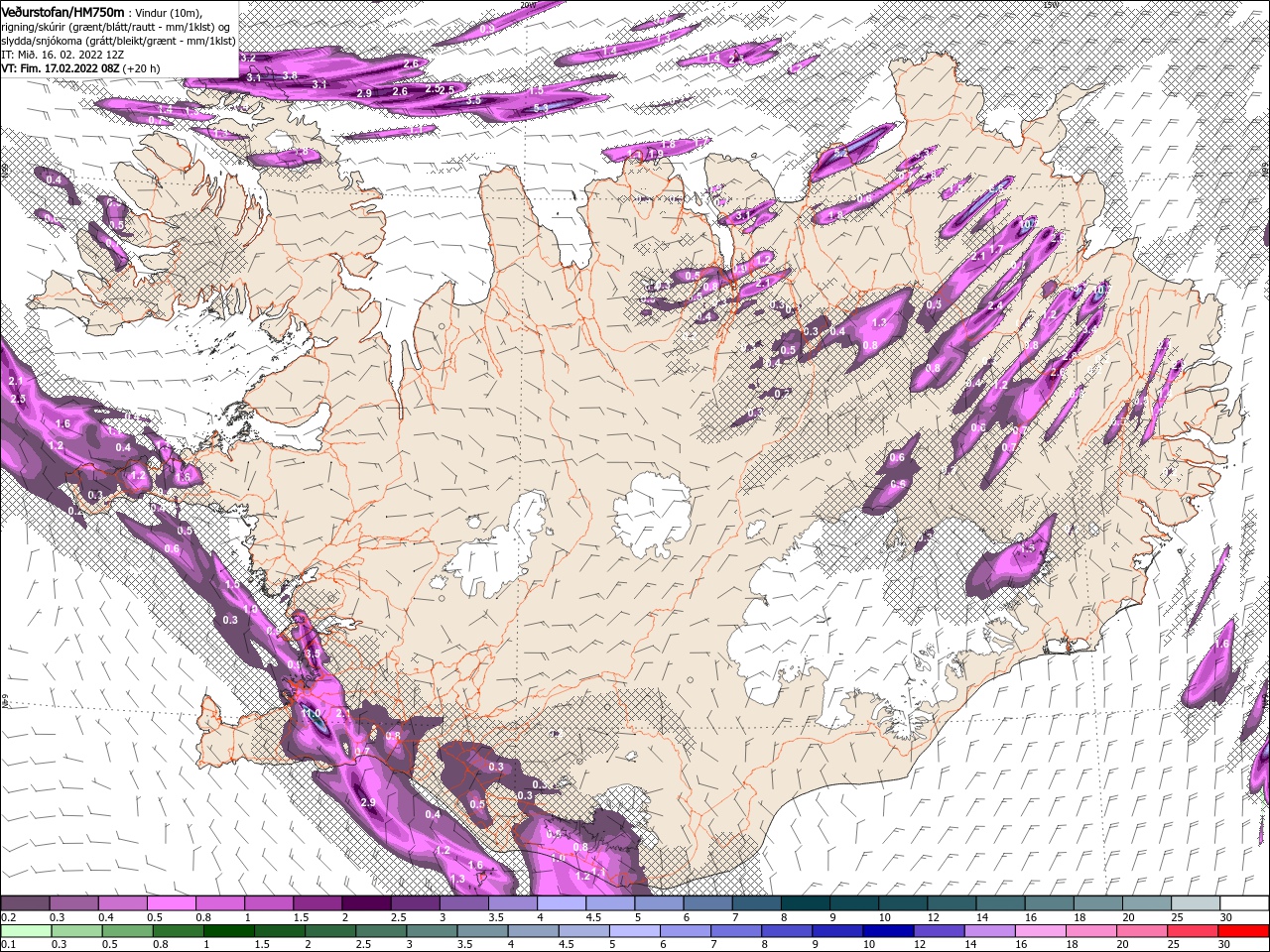Screen dimensions: 1270x952
Task: Select the white snow legend swatch above 30
Action: point(1243,903)
